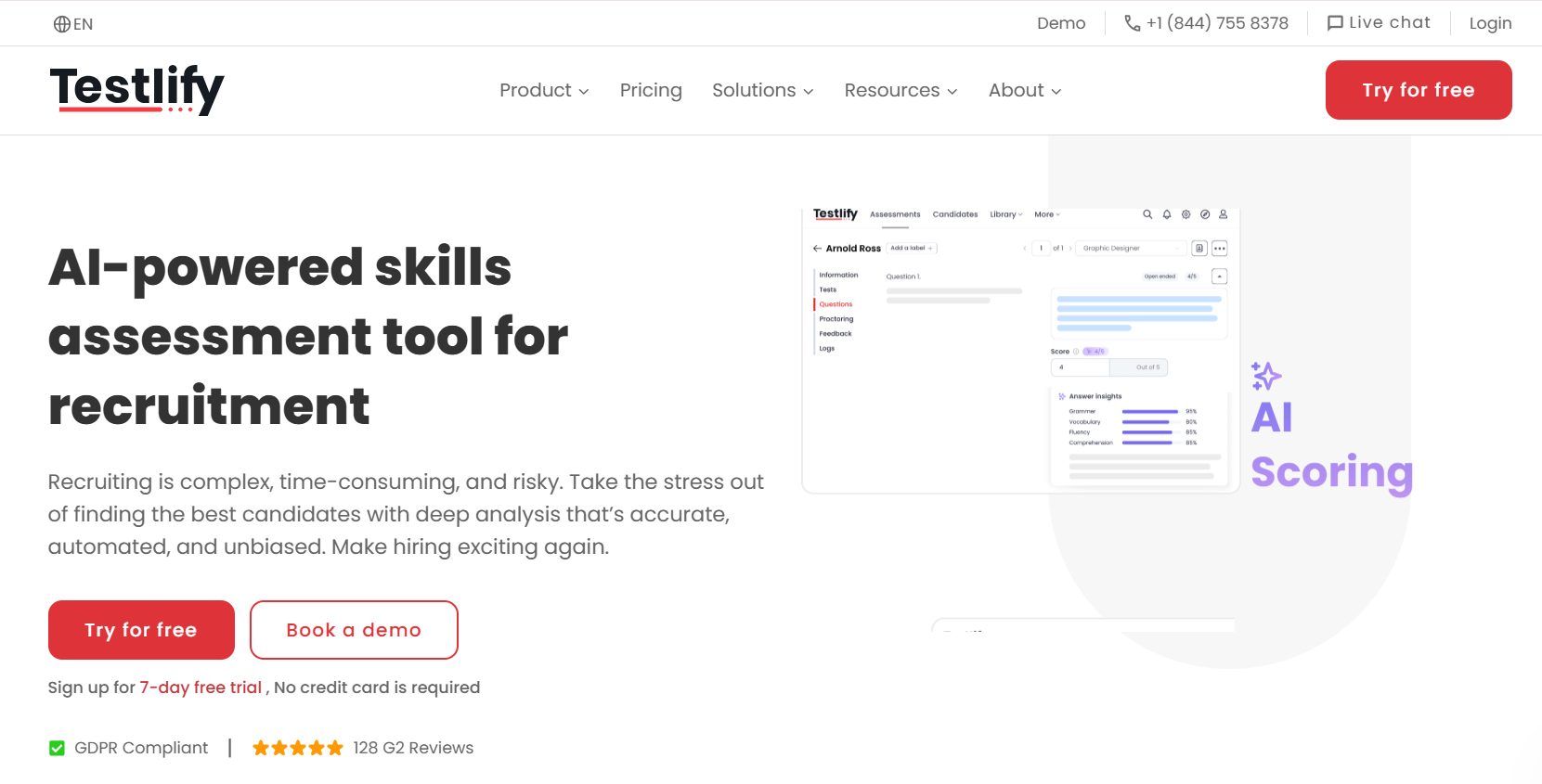Open the Pricing page
This screenshot has height=784, width=1542.
(651, 90)
